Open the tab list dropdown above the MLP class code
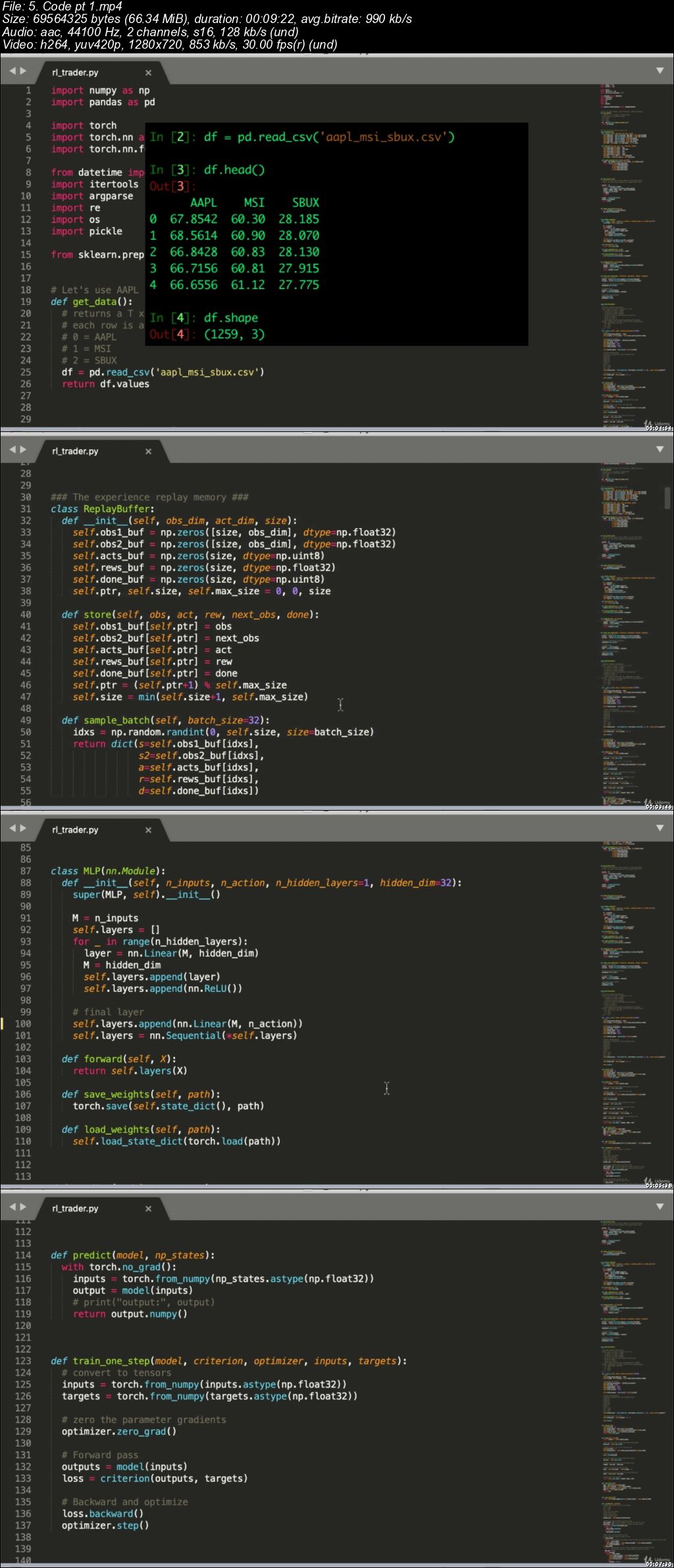Viewport: 674px width, 1568px height. (x=660, y=828)
